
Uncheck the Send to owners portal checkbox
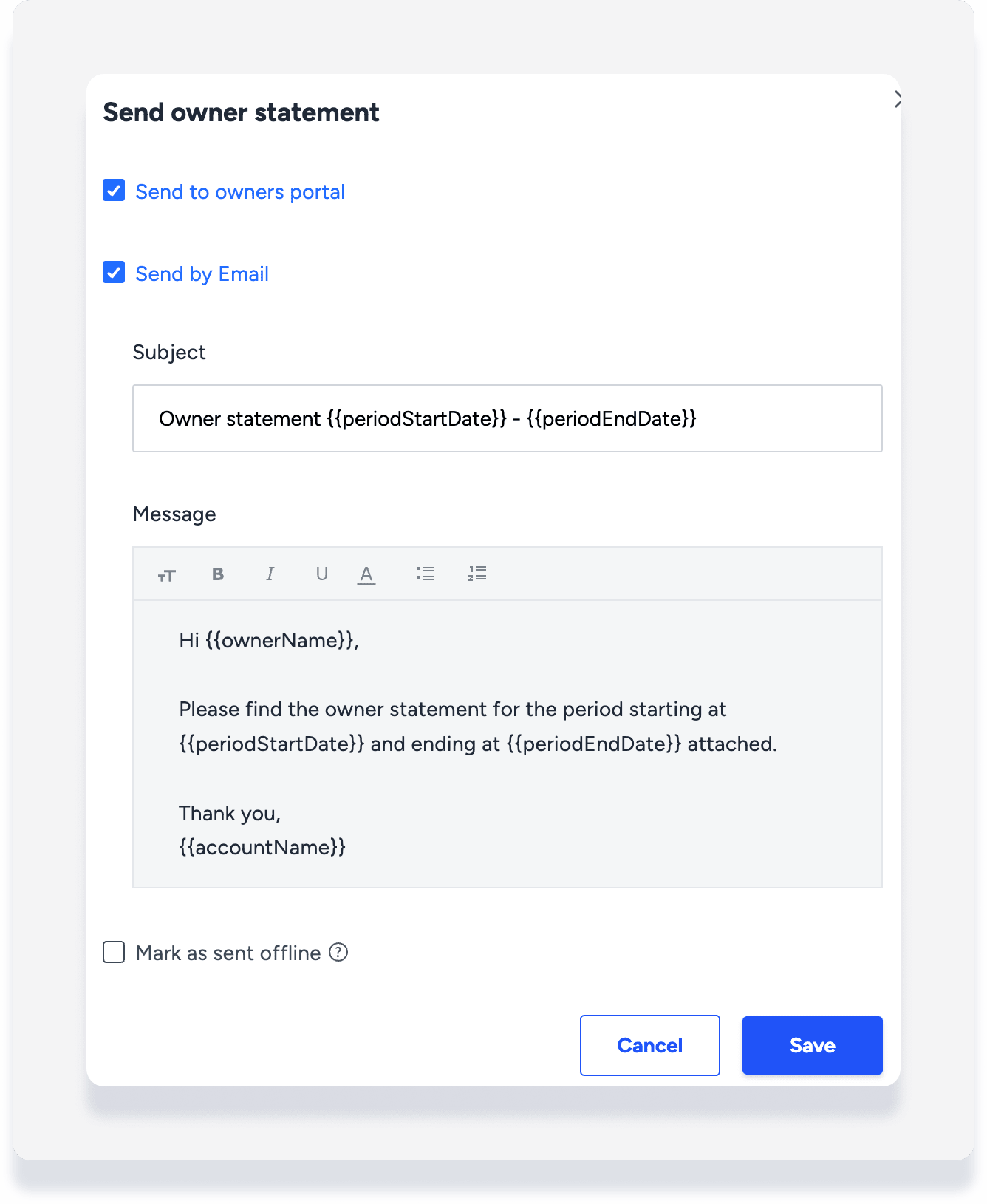pyautogui.click(x=114, y=191)
